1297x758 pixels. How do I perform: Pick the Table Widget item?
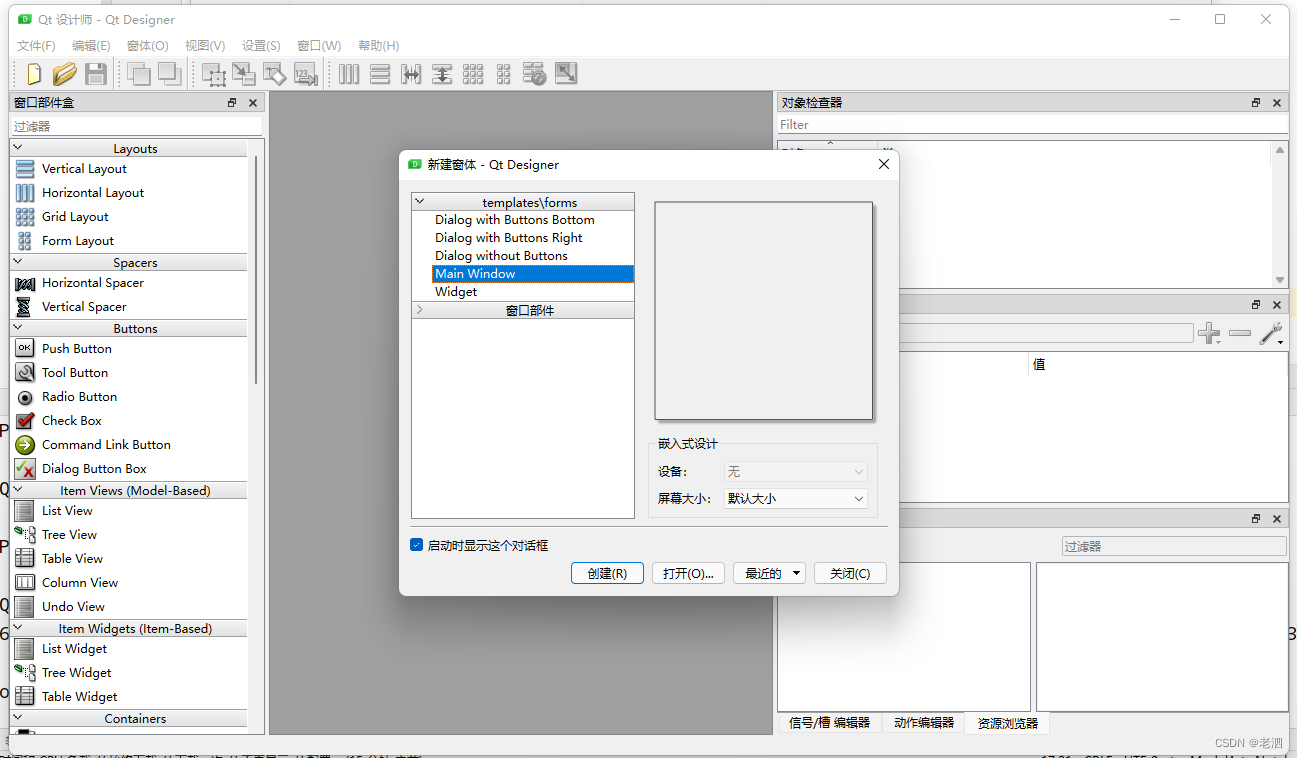click(79, 697)
